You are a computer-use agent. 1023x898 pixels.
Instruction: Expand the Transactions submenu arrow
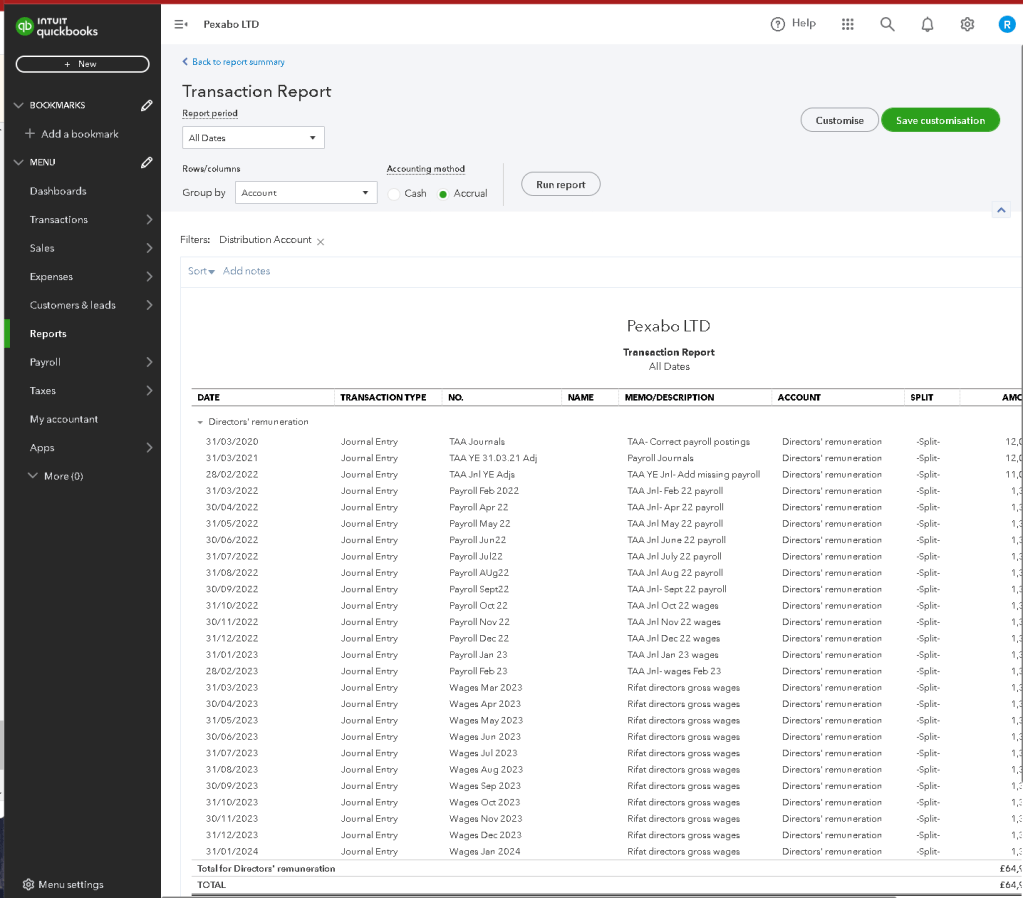pyautogui.click(x=149, y=219)
